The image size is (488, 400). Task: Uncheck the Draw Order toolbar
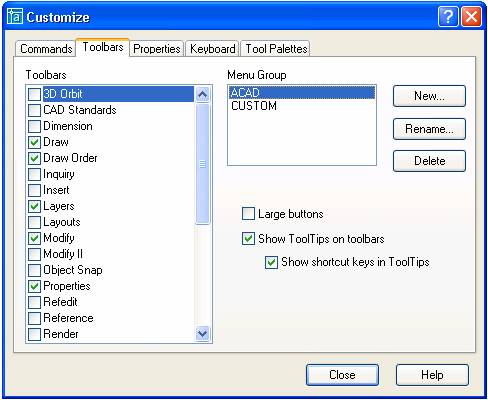tap(34, 158)
